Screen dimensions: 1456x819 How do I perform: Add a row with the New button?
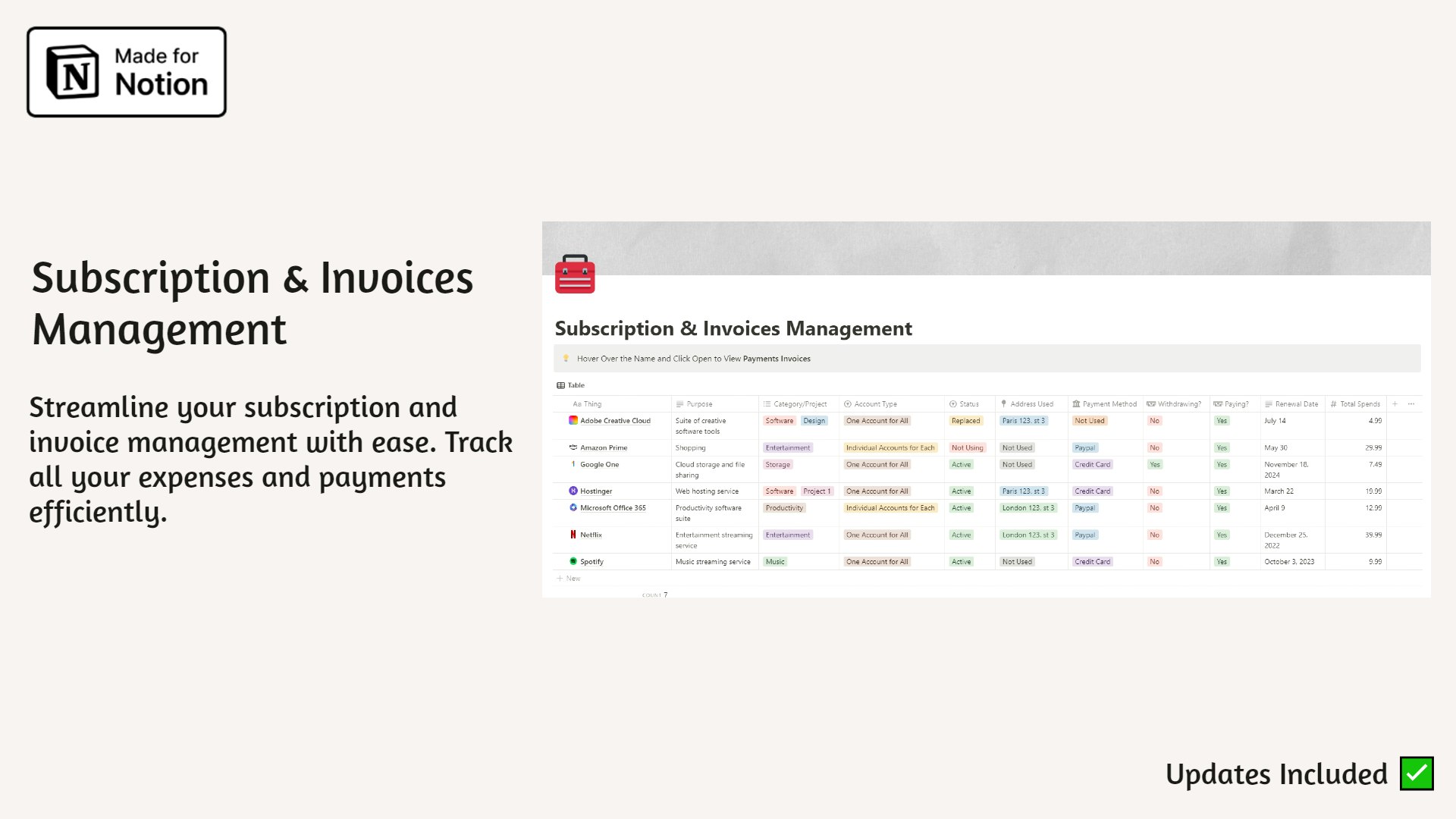(568, 579)
